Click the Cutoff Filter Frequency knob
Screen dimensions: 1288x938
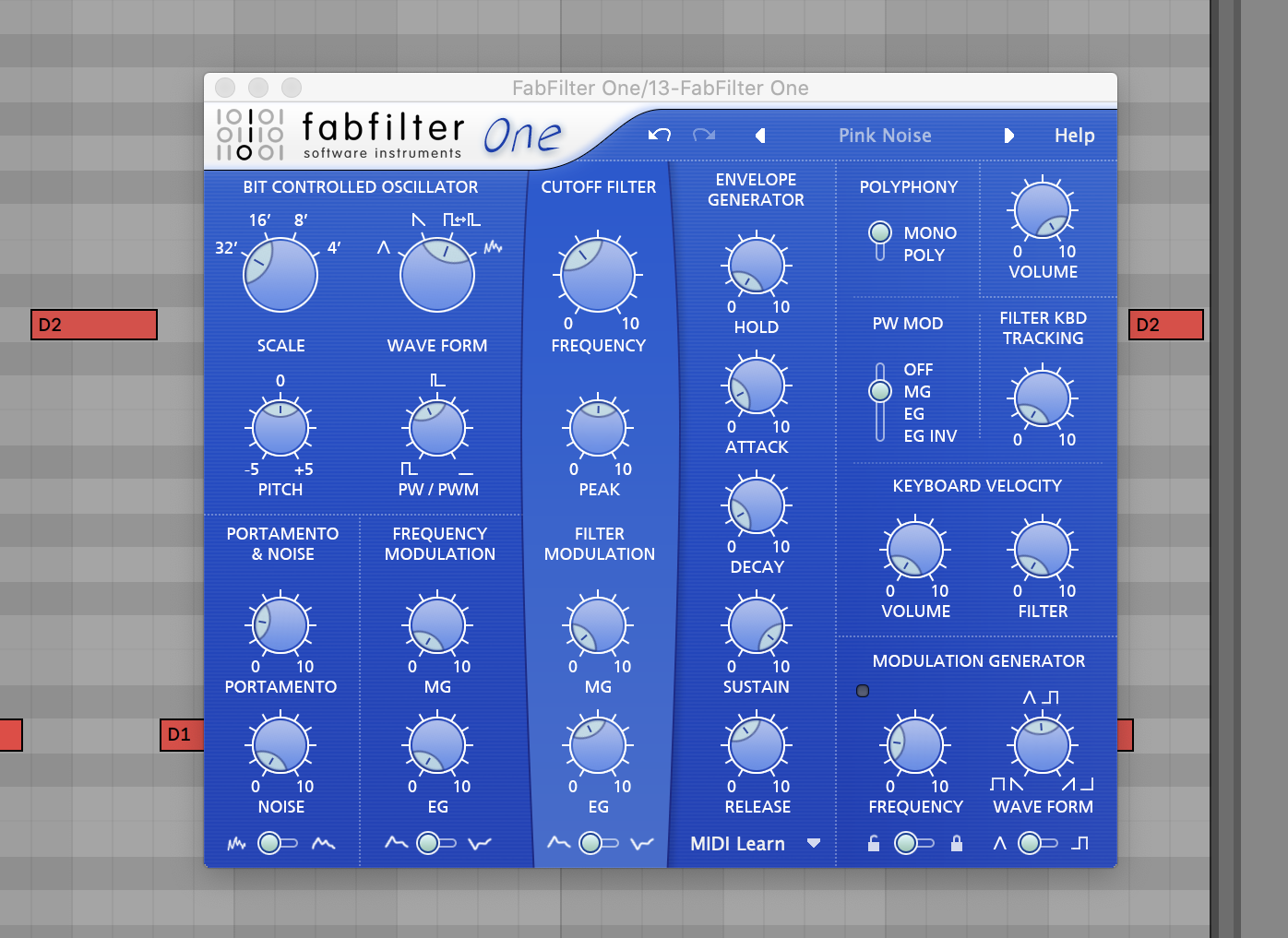[598, 275]
